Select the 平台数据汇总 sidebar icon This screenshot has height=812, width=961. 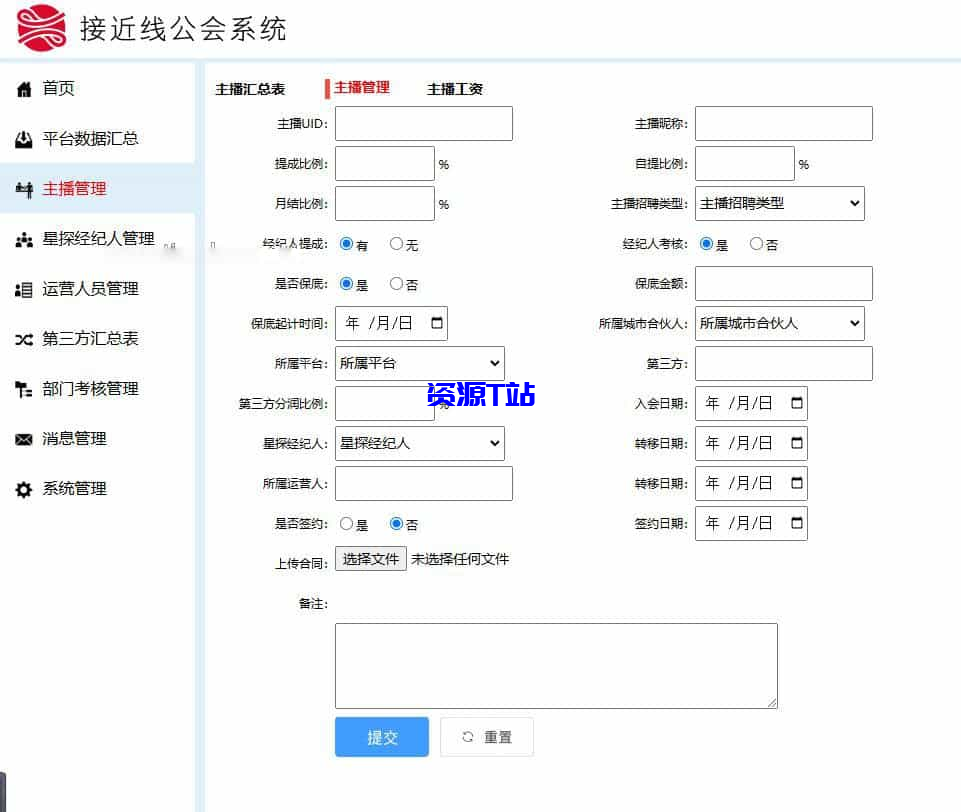click(x=23, y=139)
